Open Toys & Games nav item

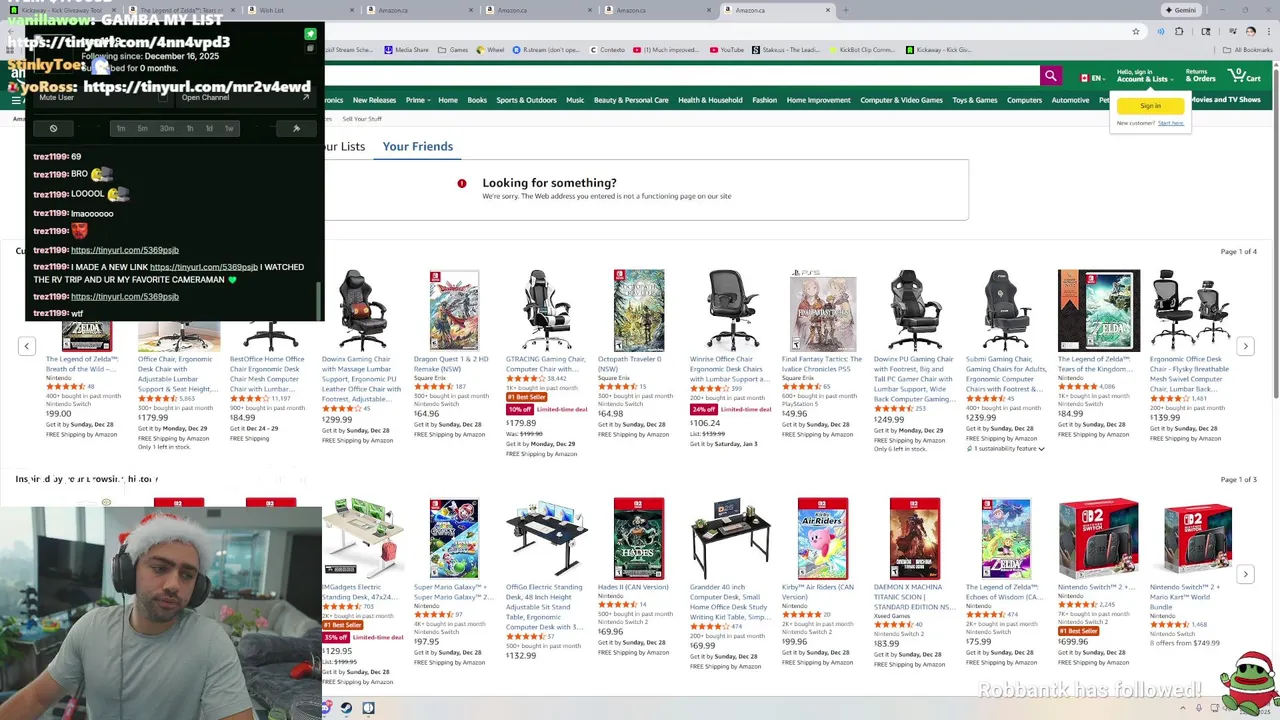pyautogui.click(x=974, y=100)
